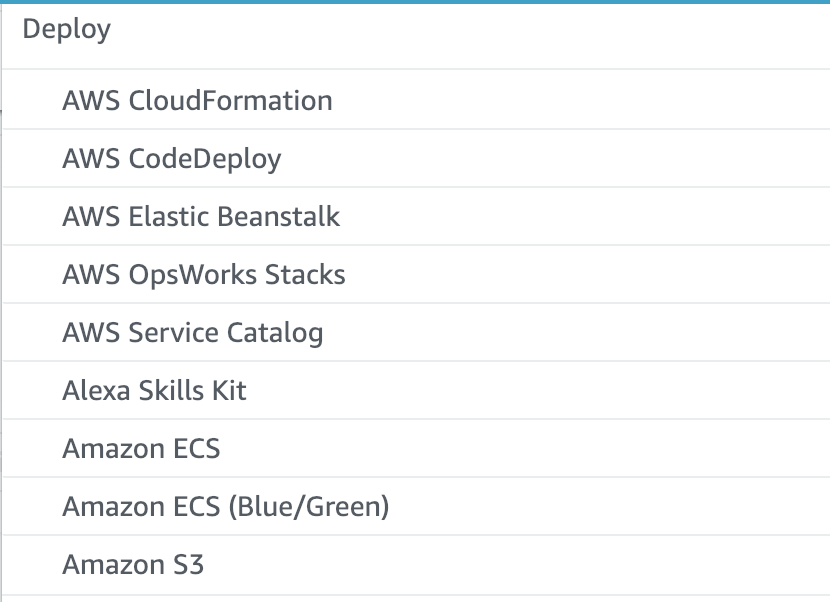Select AWS OpsWorks Stacks provider
The height and width of the screenshot is (602, 830).
click(x=204, y=274)
